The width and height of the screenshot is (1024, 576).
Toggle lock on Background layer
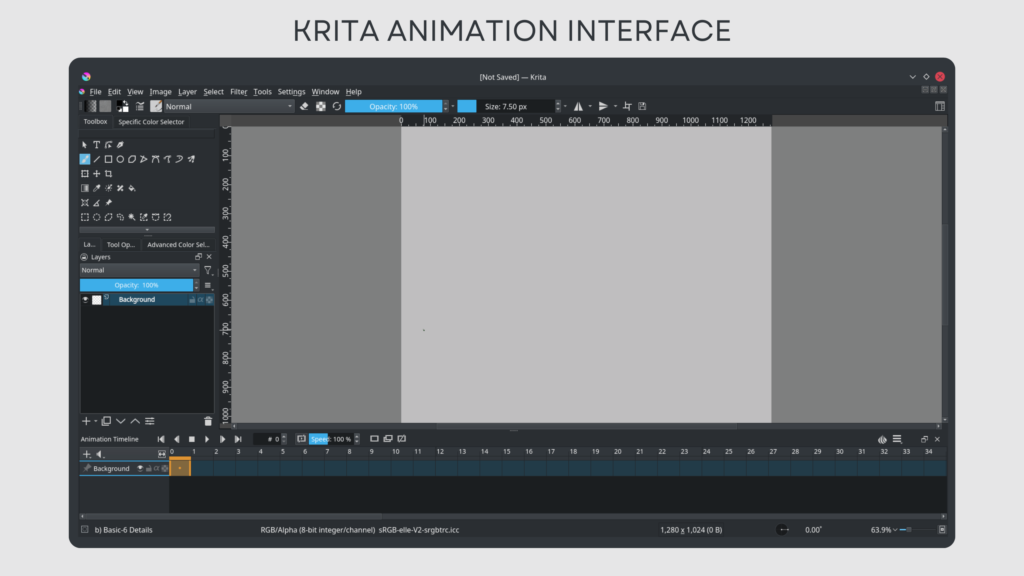[193, 299]
